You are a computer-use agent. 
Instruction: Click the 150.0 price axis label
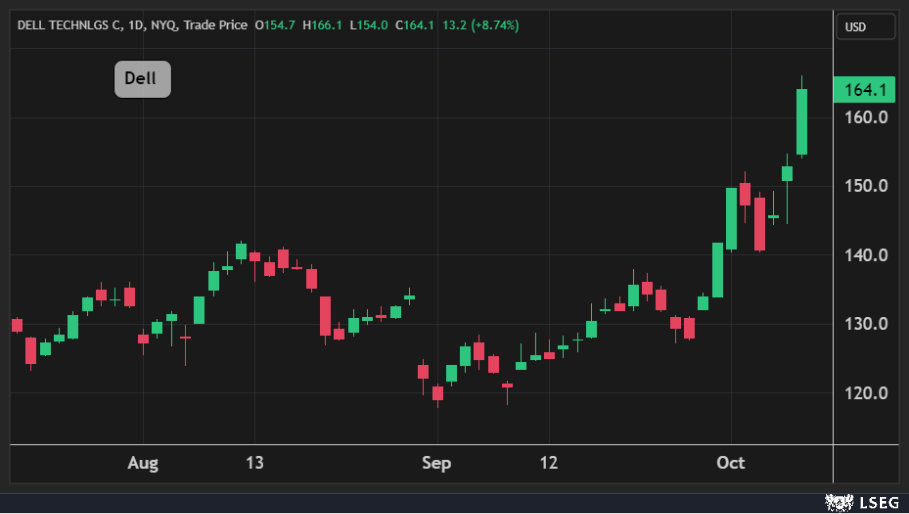click(866, 186)
